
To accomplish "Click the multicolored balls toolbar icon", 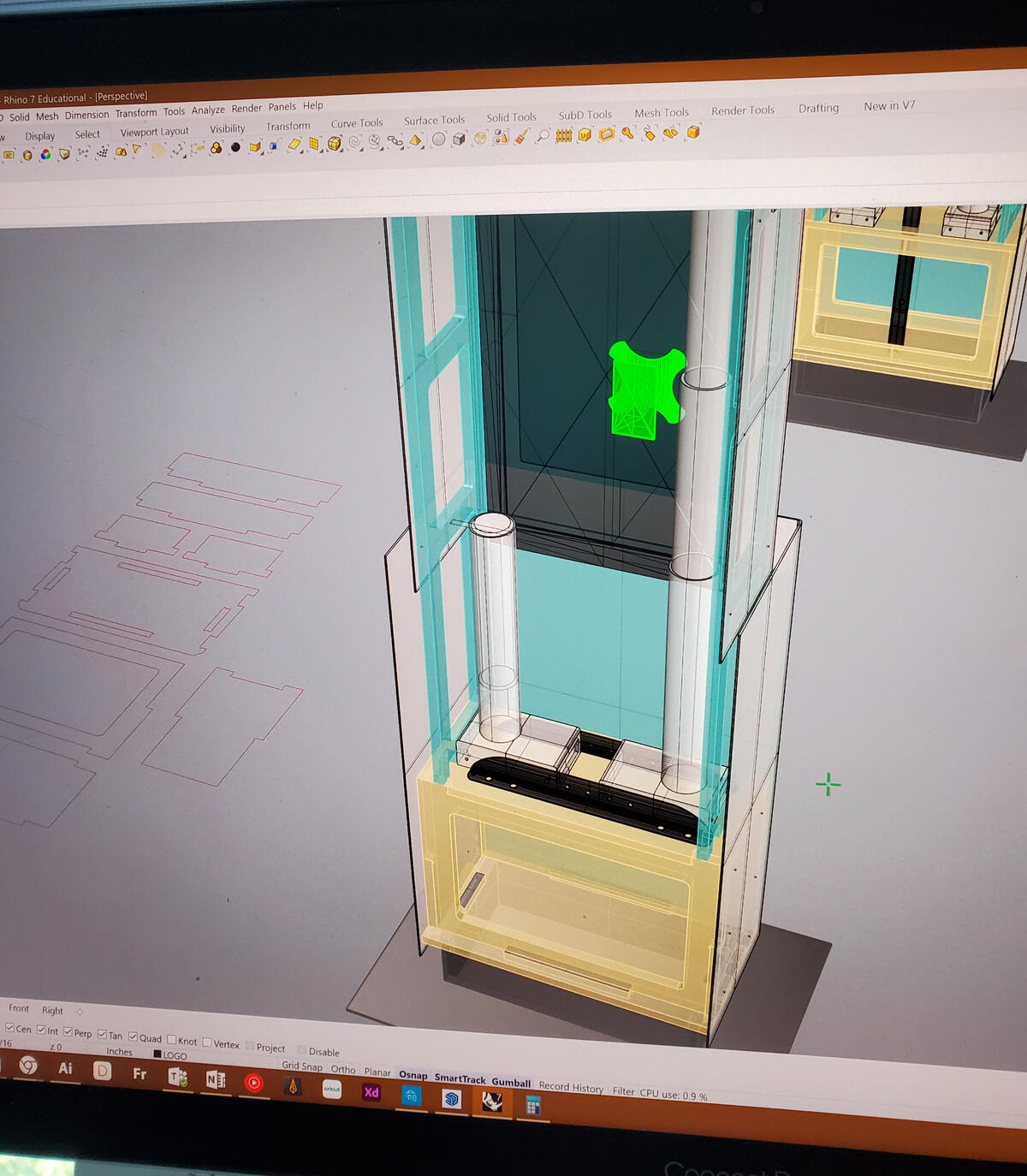I will [216, 148].
